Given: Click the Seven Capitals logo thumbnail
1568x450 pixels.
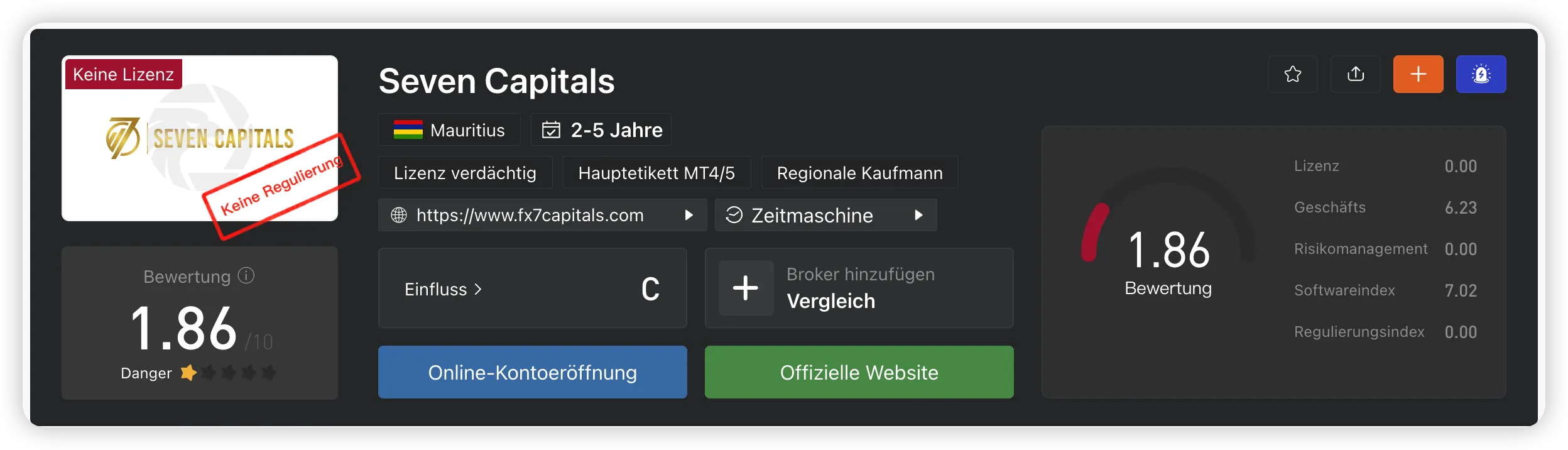Looking at the screenshot, I should (x=200, y=138).
